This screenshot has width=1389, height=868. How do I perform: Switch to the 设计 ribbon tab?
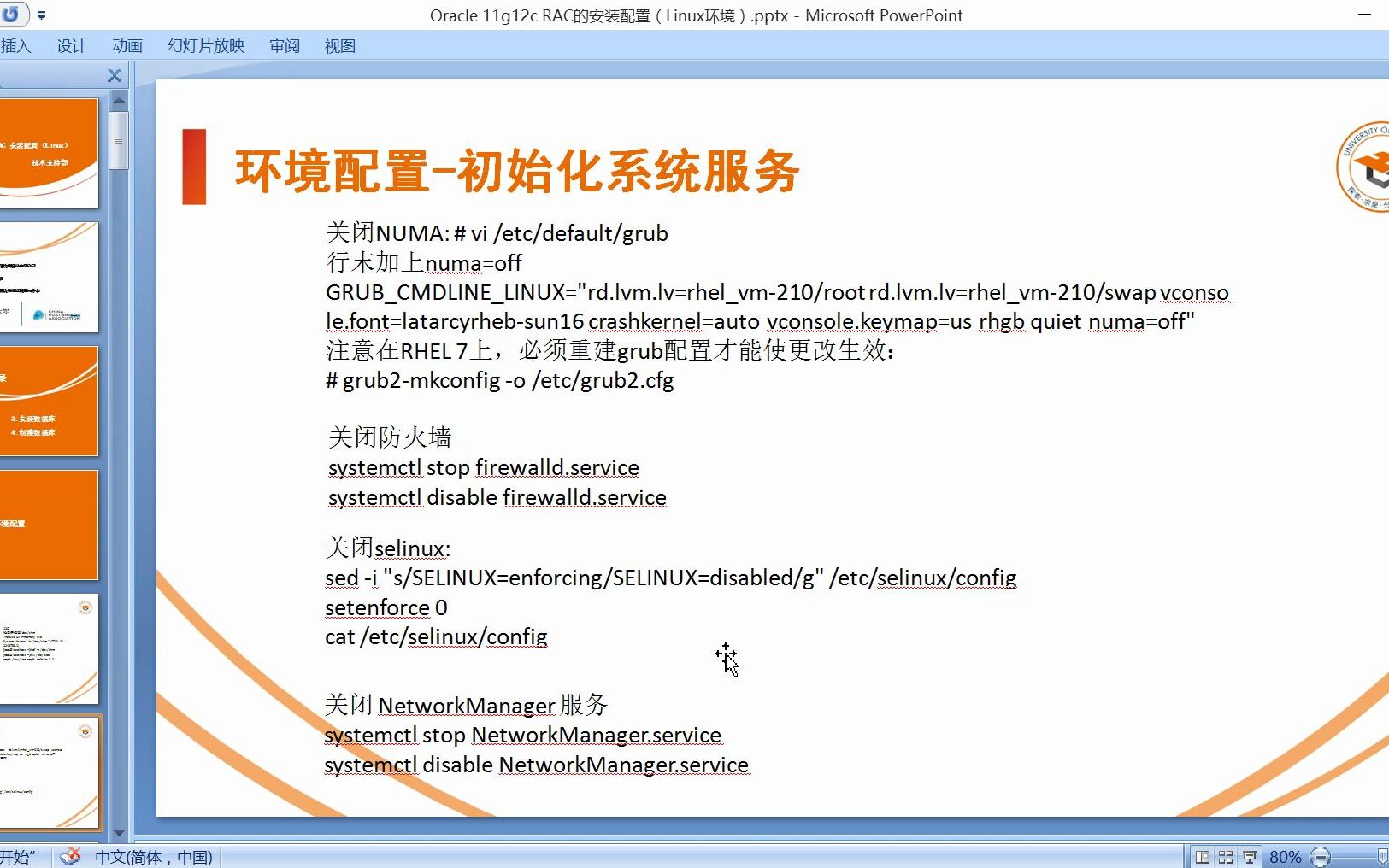point(70,45)
